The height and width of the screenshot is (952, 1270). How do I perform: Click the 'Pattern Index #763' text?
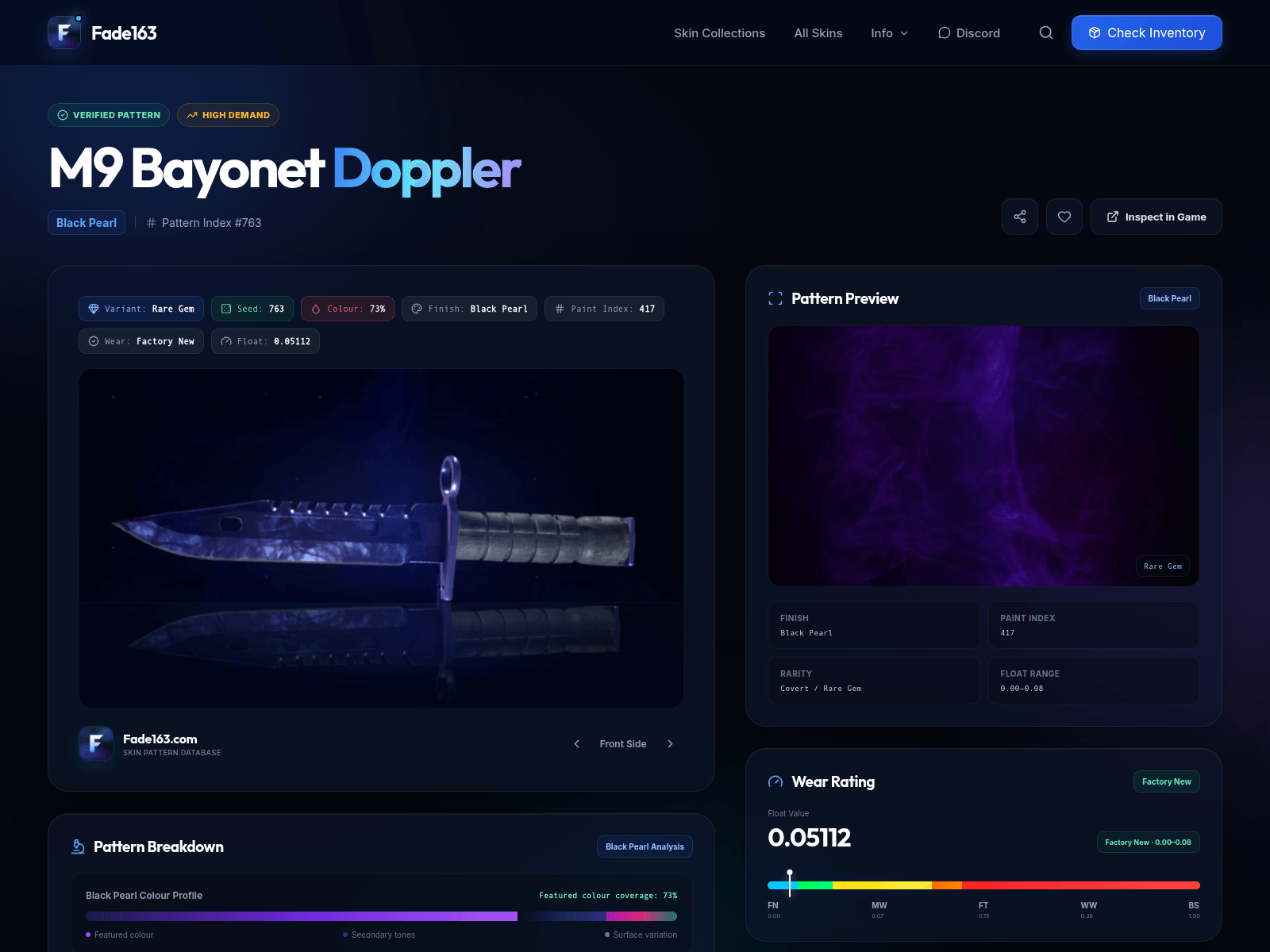212,223
